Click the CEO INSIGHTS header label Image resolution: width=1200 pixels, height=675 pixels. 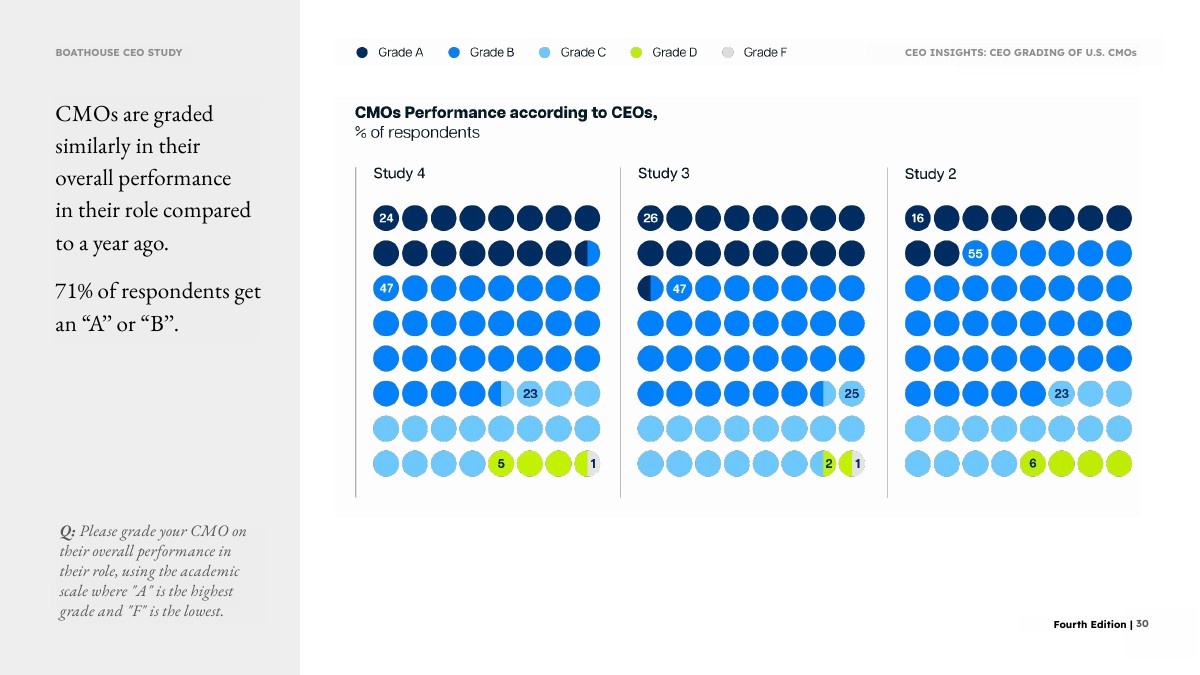click(x=1020, y=53)
